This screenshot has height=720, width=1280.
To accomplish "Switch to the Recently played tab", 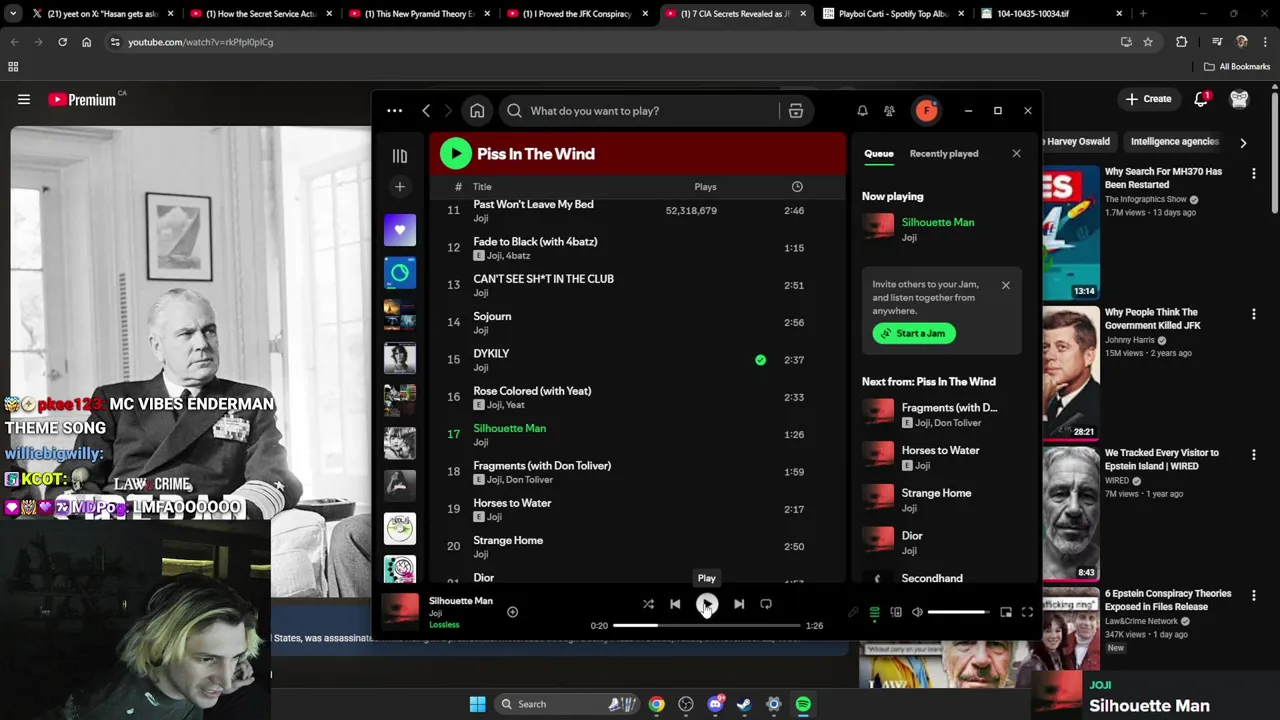I will (x=944, y=154).
